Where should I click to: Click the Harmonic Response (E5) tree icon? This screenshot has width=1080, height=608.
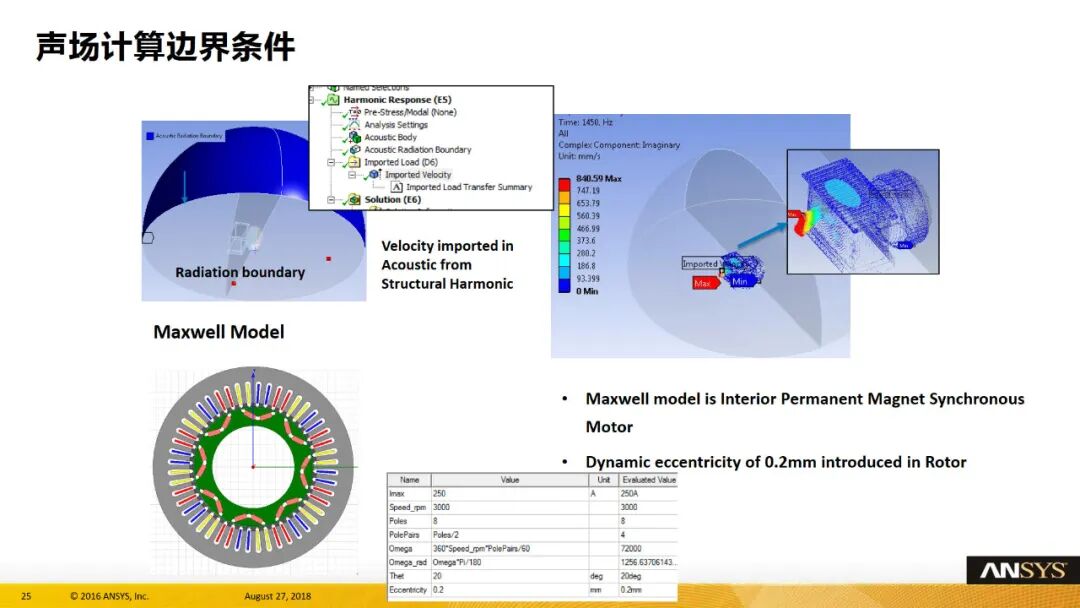coord(333,100)
